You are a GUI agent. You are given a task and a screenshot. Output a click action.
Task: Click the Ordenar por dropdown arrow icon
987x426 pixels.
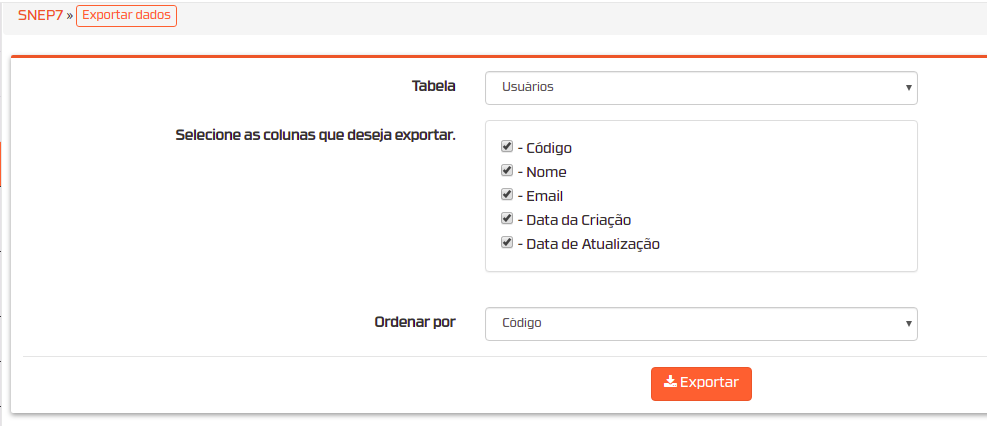coord(908,323)
